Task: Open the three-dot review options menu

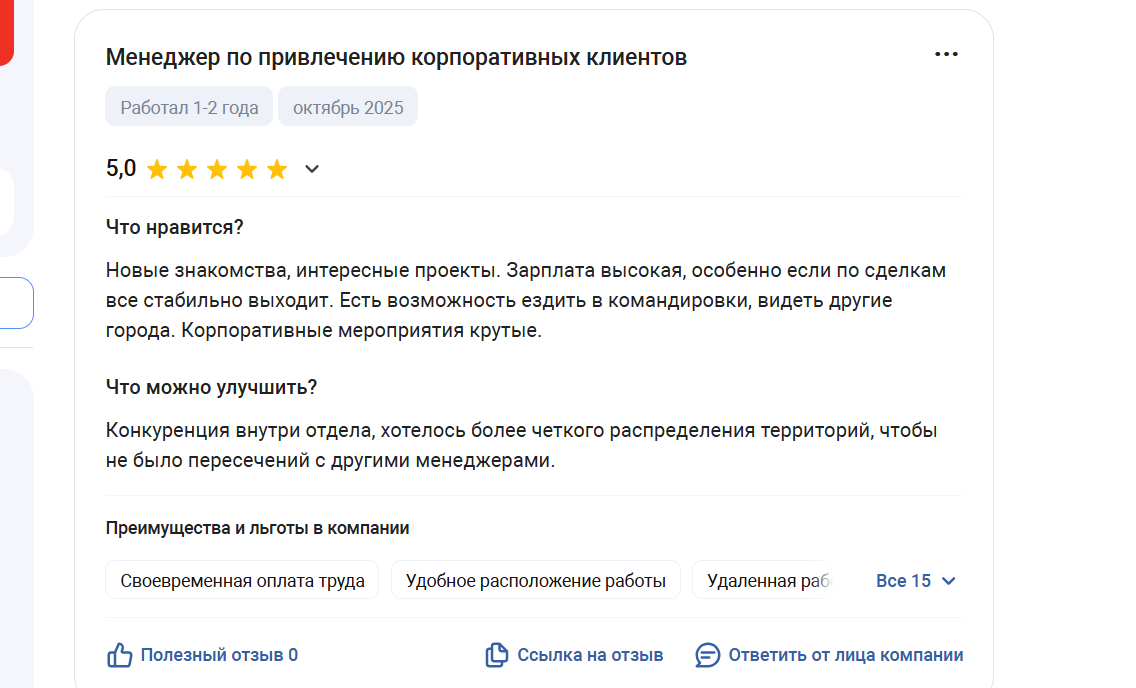Action: tap(945, 55)
